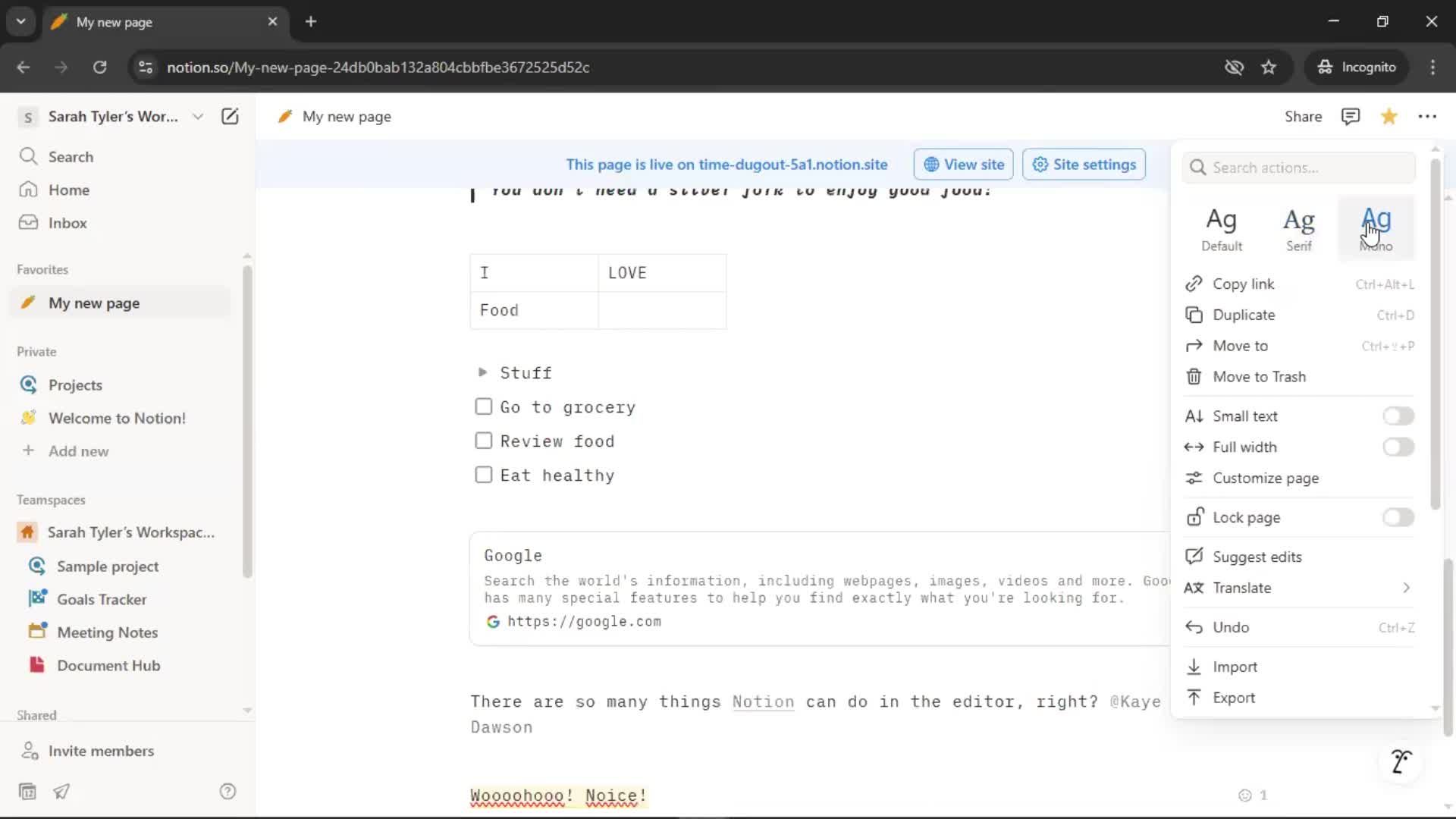Select the Default font style
The height and width of the screenshot is (819, 1456).
click(1222, 228)
